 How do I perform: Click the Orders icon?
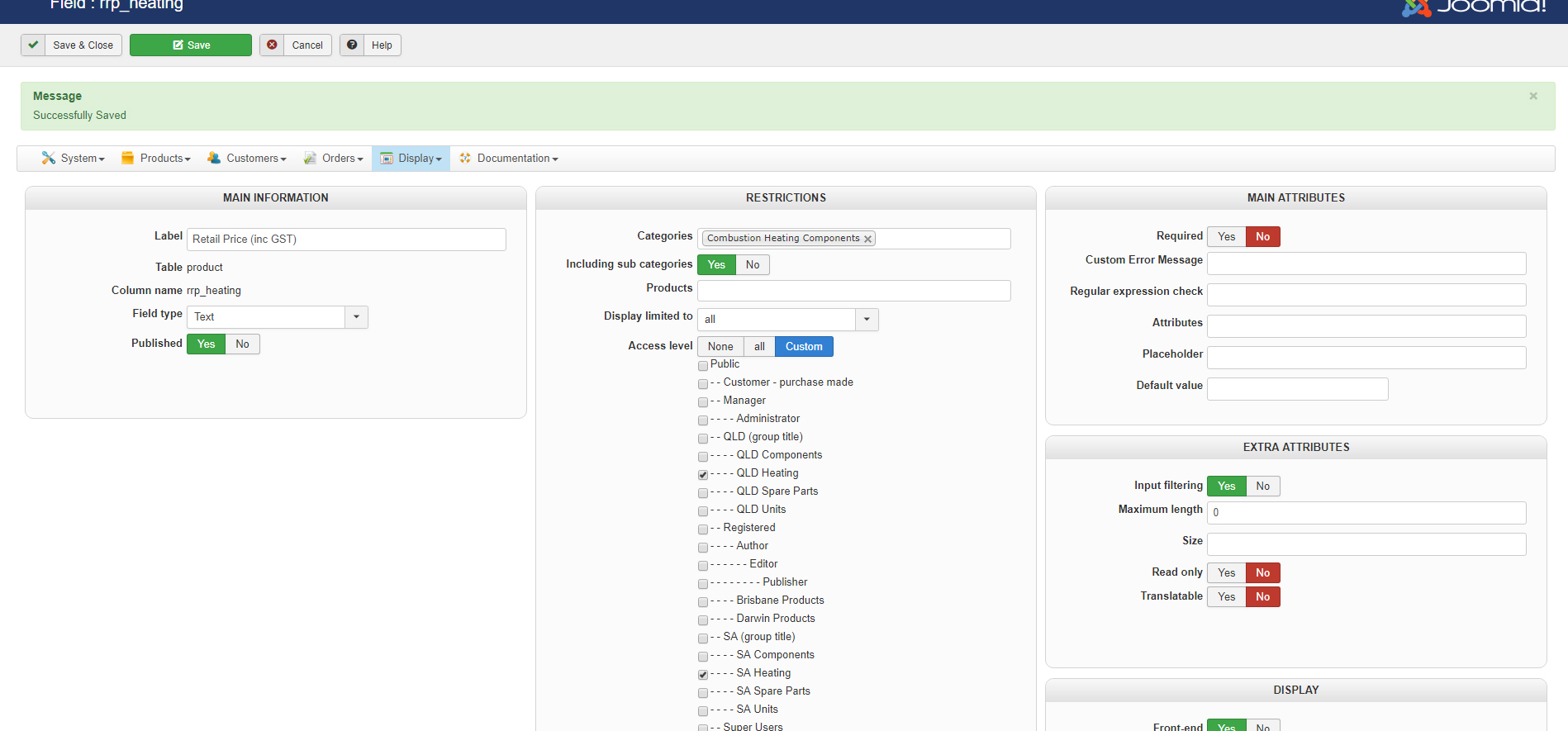point(310,158)
